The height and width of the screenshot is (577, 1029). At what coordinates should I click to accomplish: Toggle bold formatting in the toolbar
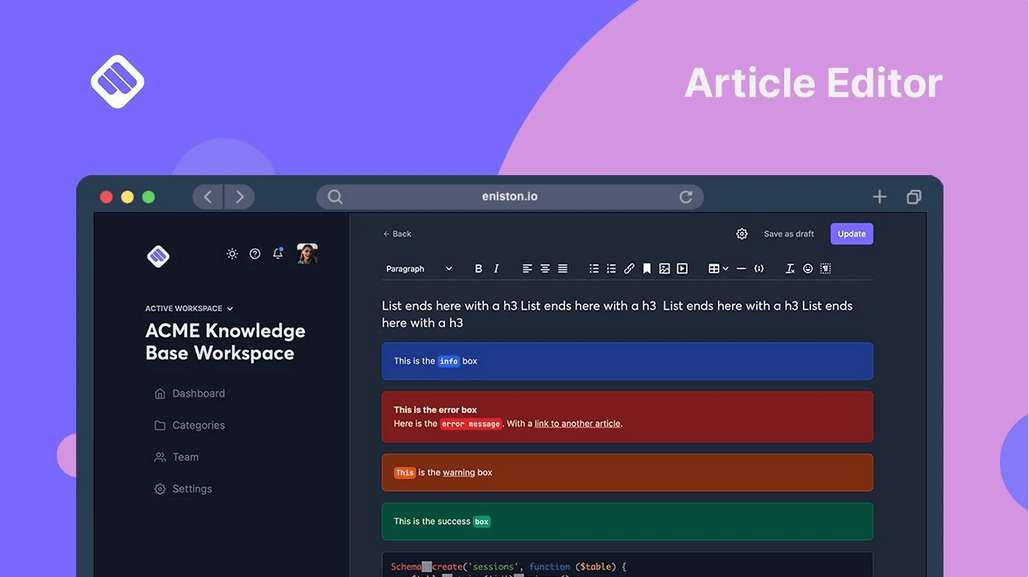(479, 268)
